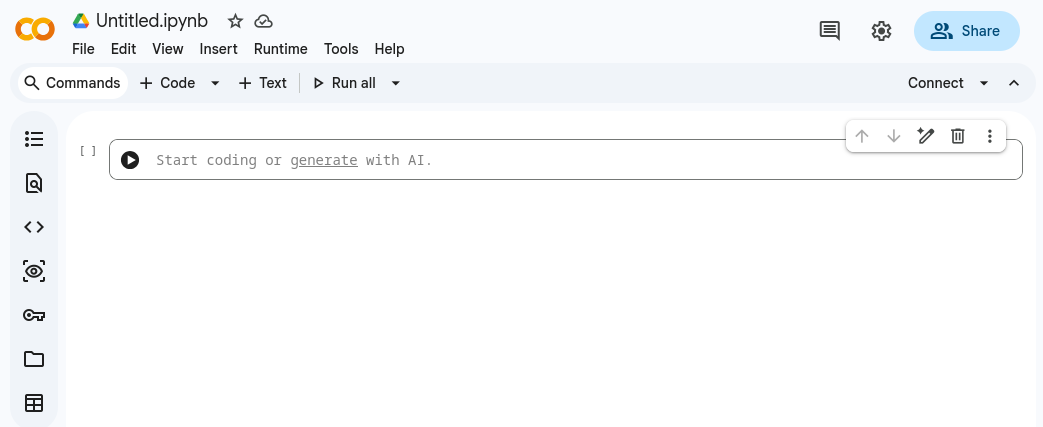Open the Runtime menu

coord(280,49)
